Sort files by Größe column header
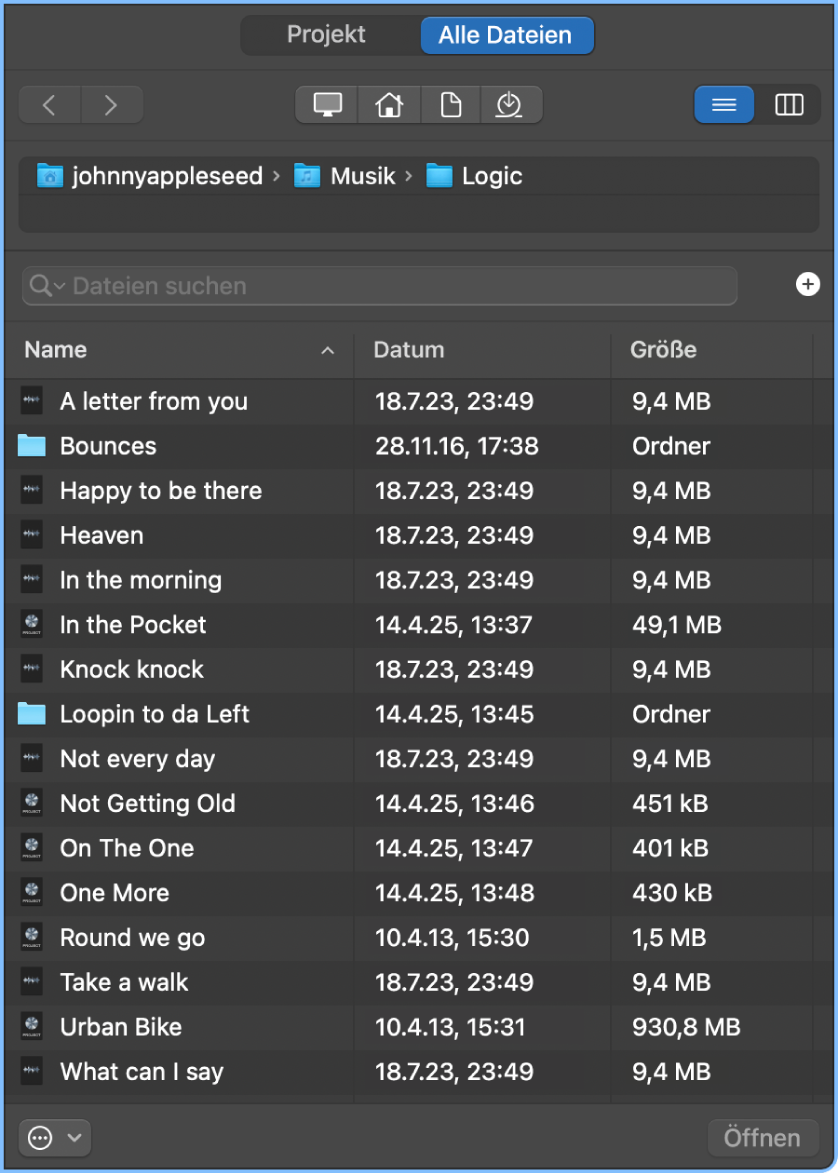 click(x=663, y=350)
